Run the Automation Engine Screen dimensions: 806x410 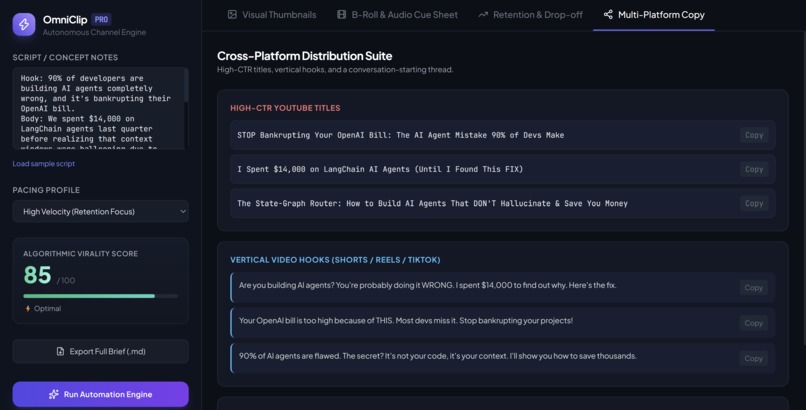[x=101, y=394]
